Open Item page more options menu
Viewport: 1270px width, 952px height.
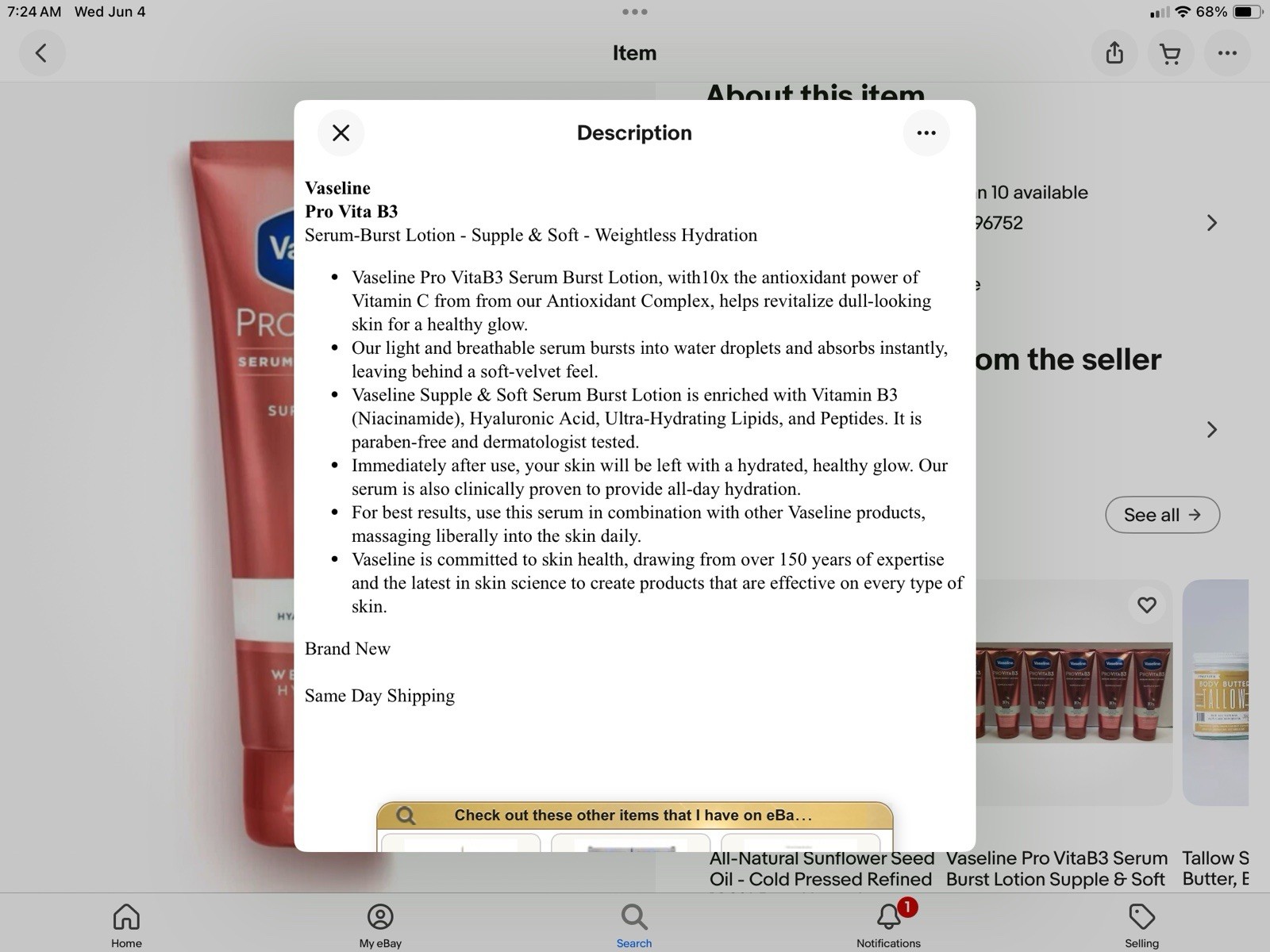[x=1227, y=53]
